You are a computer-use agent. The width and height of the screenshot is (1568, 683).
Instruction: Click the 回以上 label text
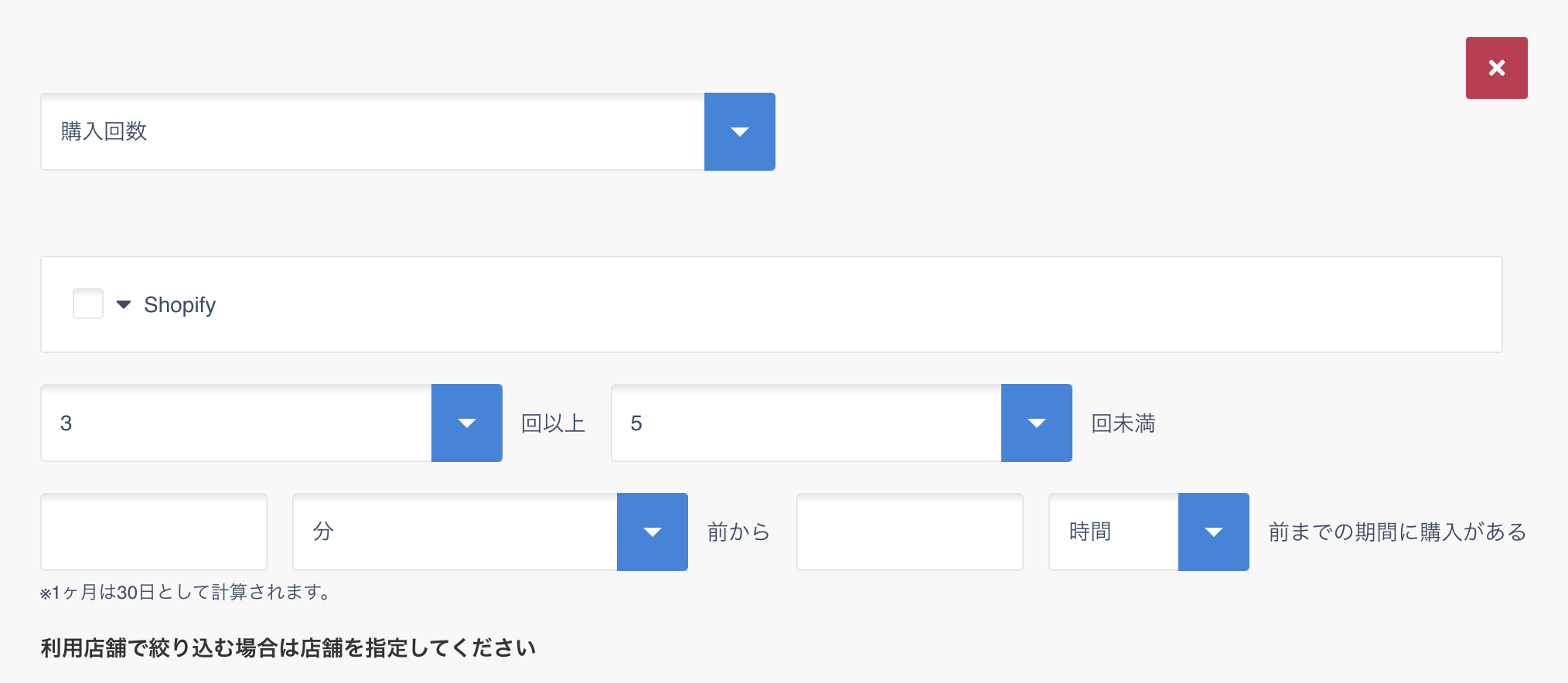(553, 423)
